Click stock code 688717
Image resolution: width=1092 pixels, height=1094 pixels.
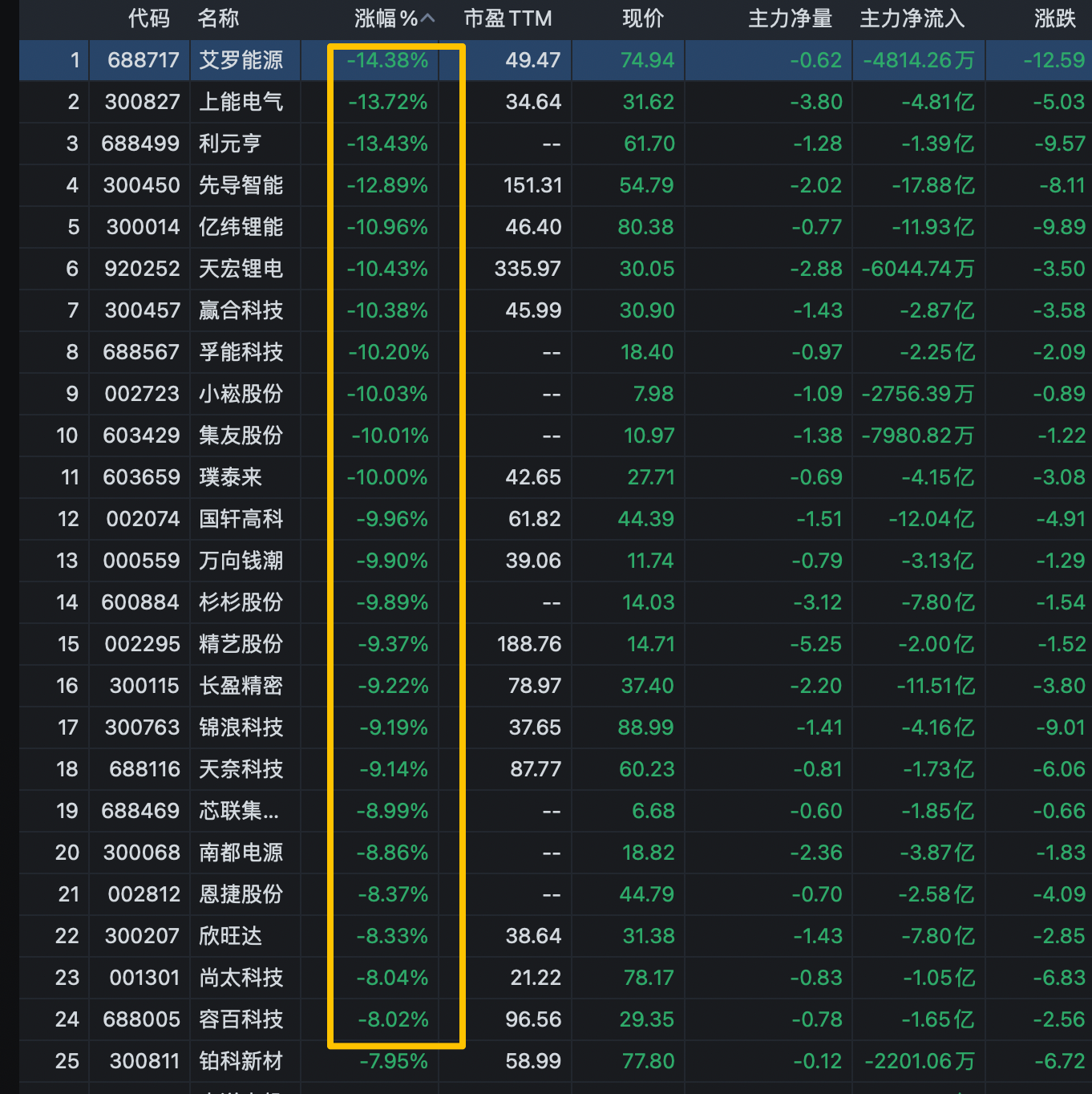(x=144, y=60)
